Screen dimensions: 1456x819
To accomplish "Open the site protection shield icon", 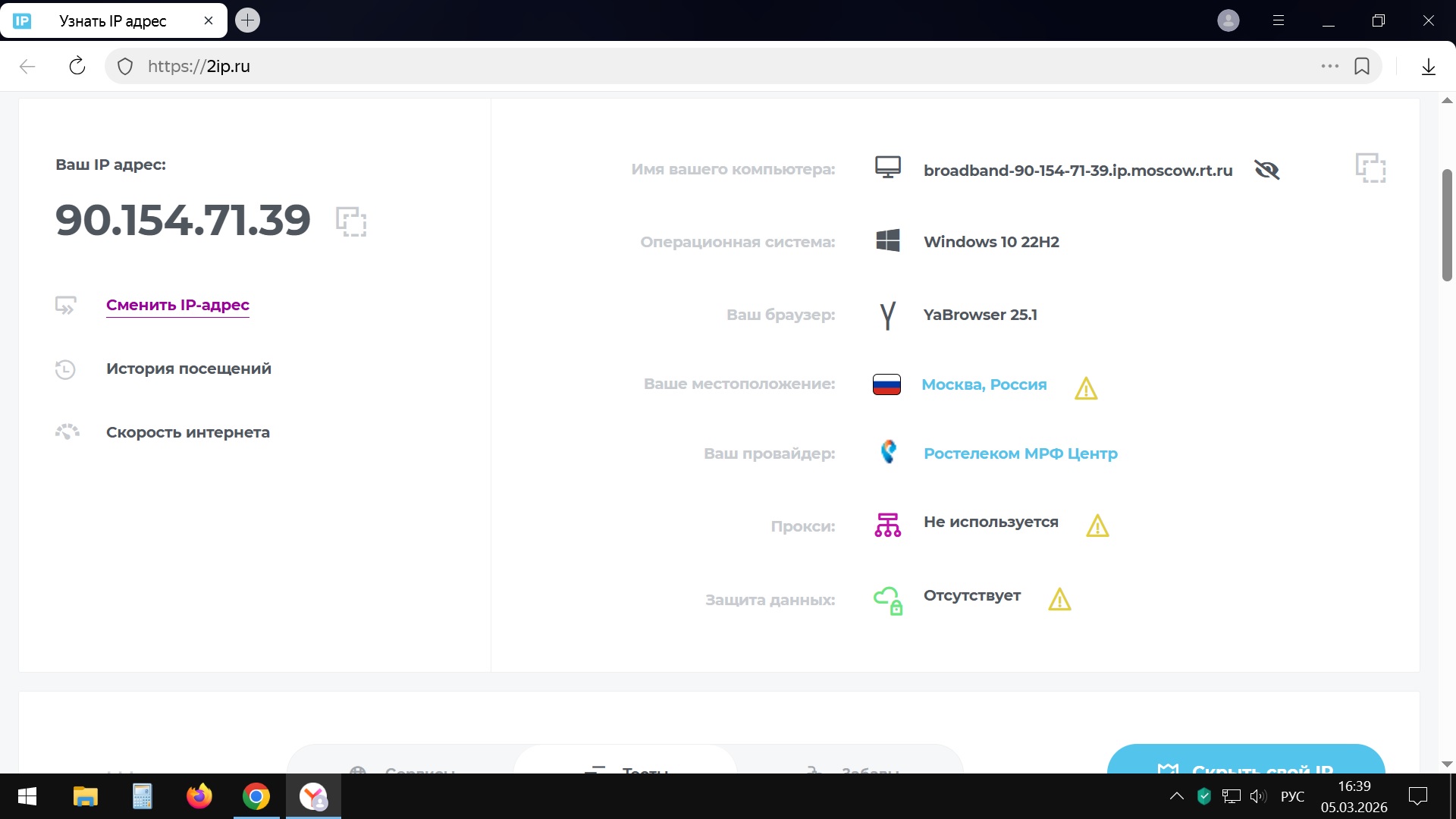I will (125, 66).
